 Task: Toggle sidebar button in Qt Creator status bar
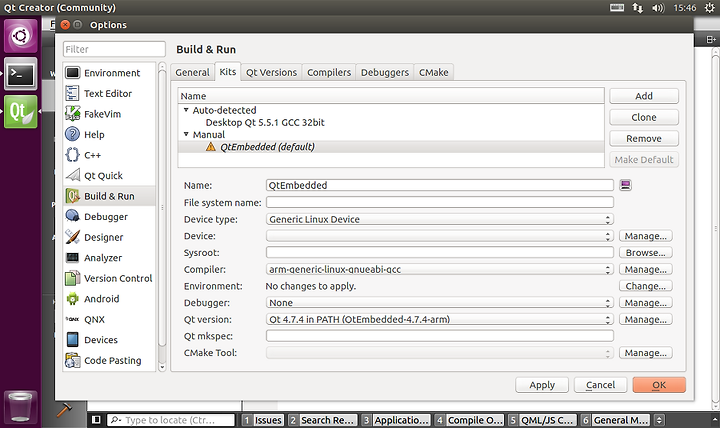coord(96,420)
